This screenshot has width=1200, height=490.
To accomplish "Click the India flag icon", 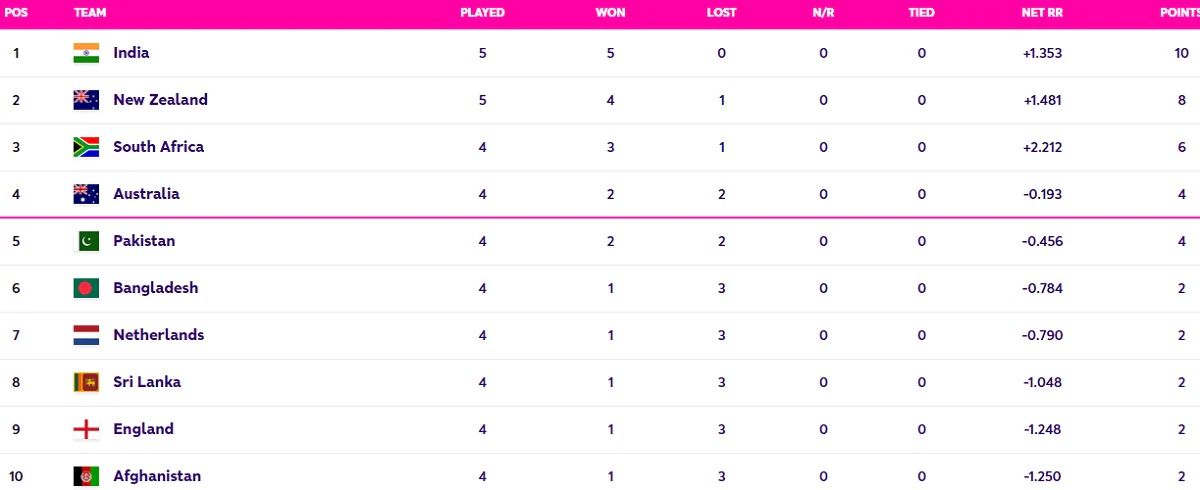I will [86, 53].
